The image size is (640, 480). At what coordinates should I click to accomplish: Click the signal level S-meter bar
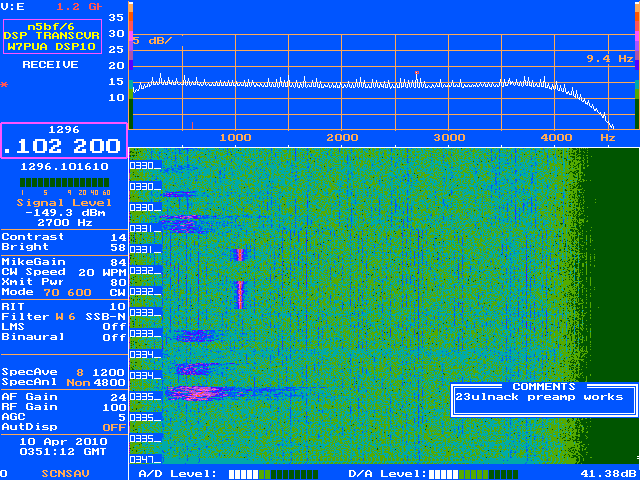point(64,182)
